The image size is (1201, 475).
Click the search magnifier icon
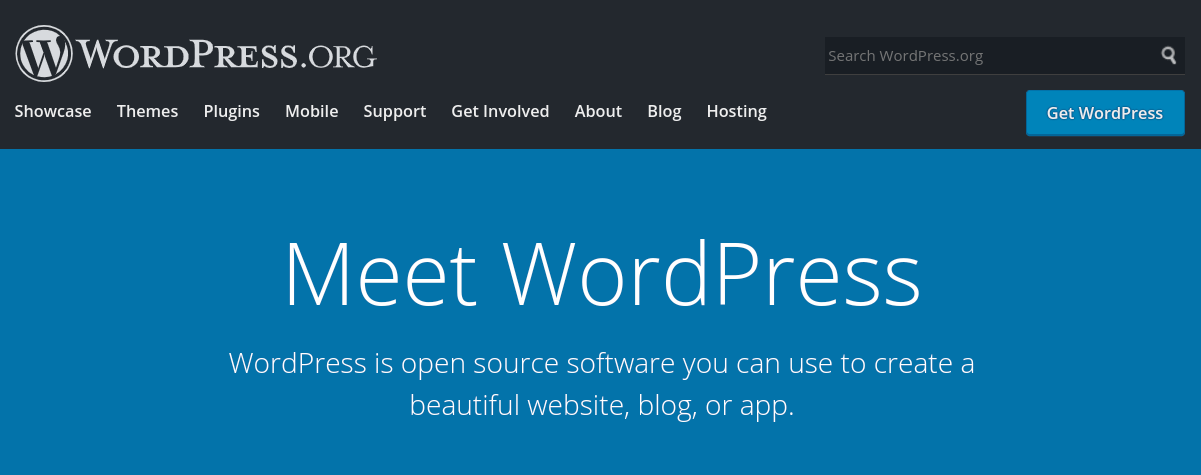coord(1169,55)
